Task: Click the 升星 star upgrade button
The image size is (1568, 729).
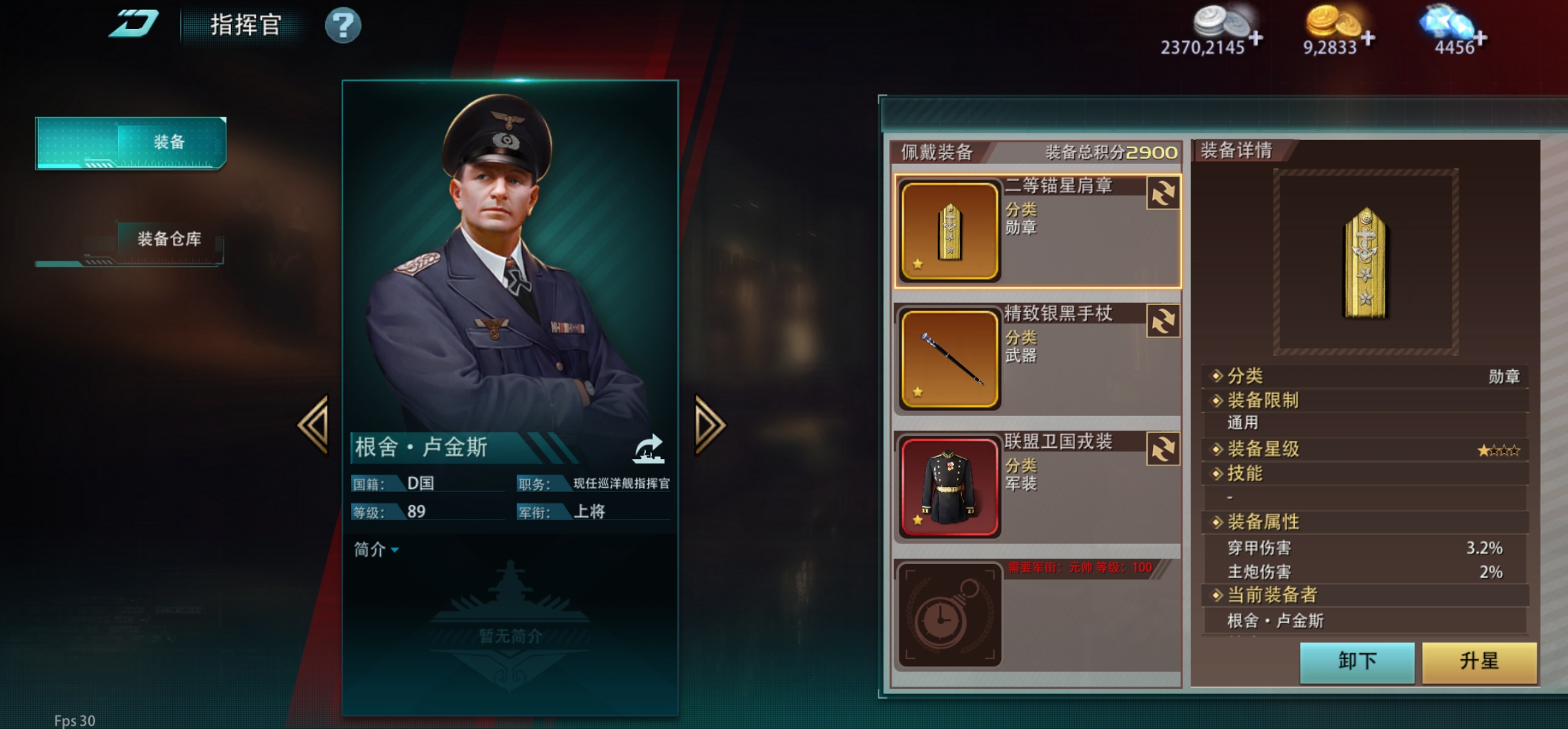Action: [1480, 662]
